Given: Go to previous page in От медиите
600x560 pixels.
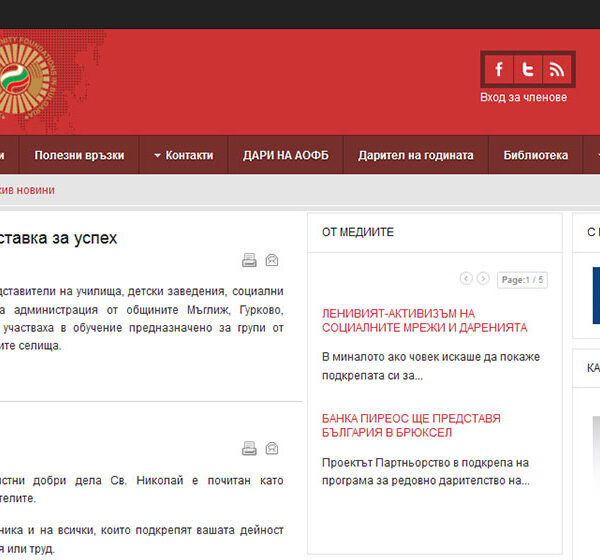Looking at the screenshot, I should coord(466,279).
